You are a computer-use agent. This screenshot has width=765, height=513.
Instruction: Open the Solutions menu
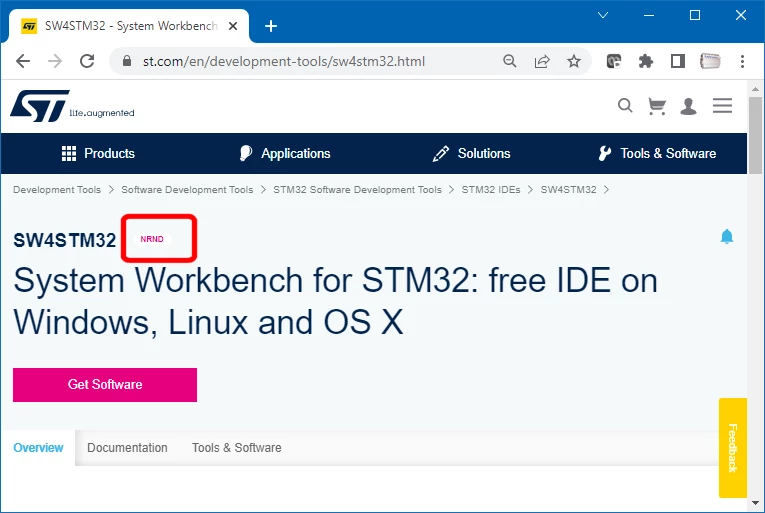pyautogui.click(x=471, y=153)
